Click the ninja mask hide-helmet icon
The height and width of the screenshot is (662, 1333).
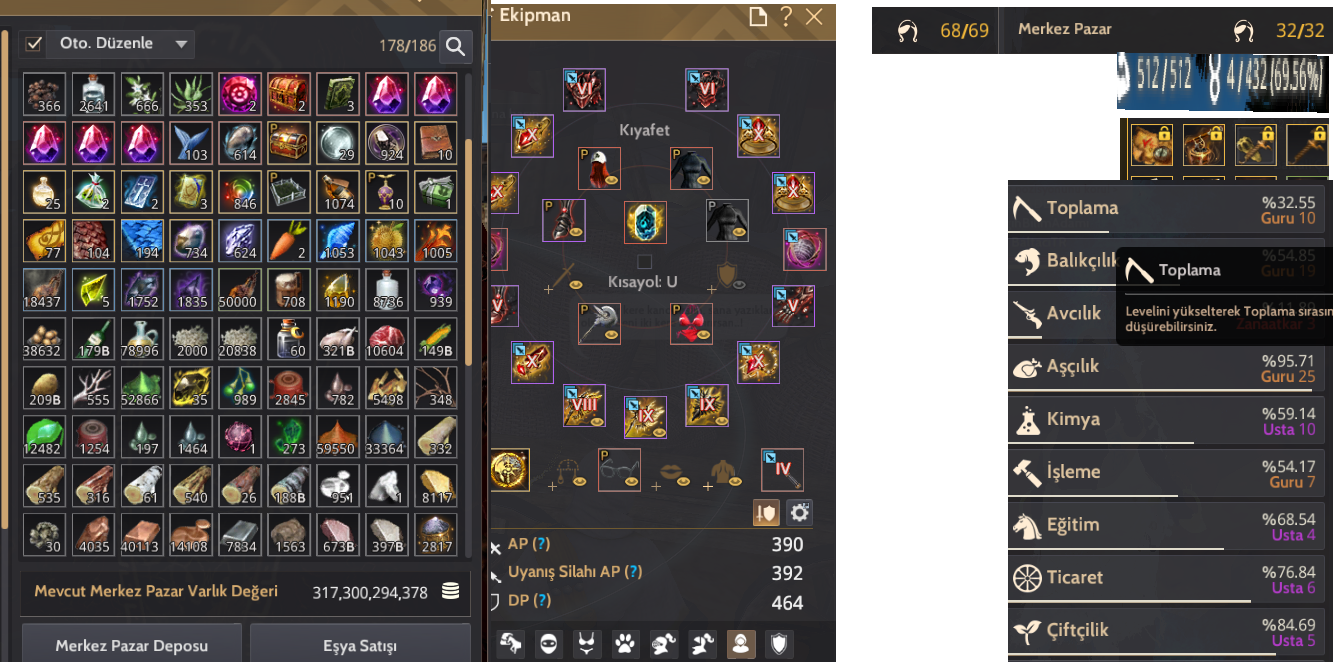click(548, 644)
